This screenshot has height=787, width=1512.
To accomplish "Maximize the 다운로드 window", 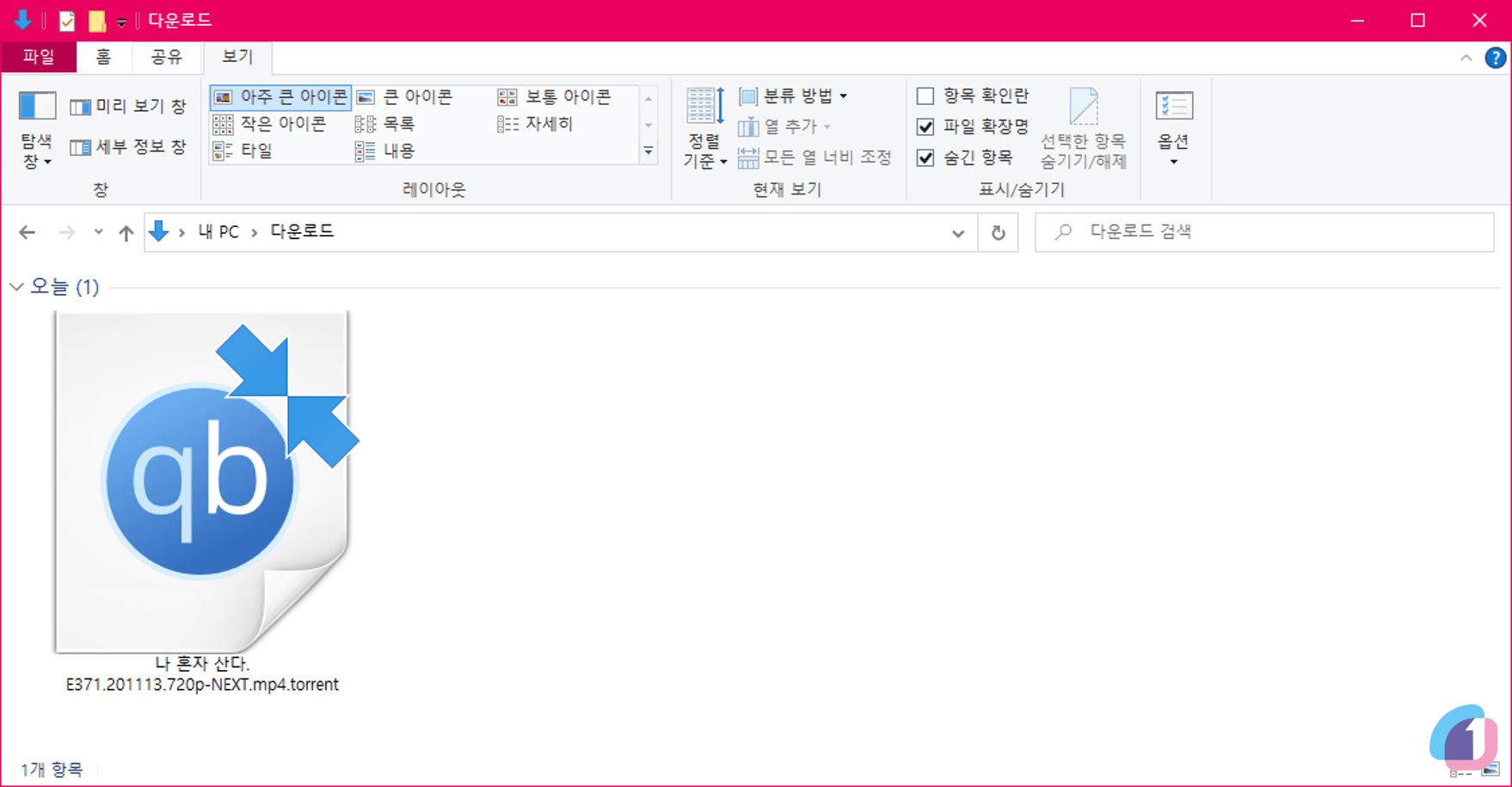I will [1418, 21].
